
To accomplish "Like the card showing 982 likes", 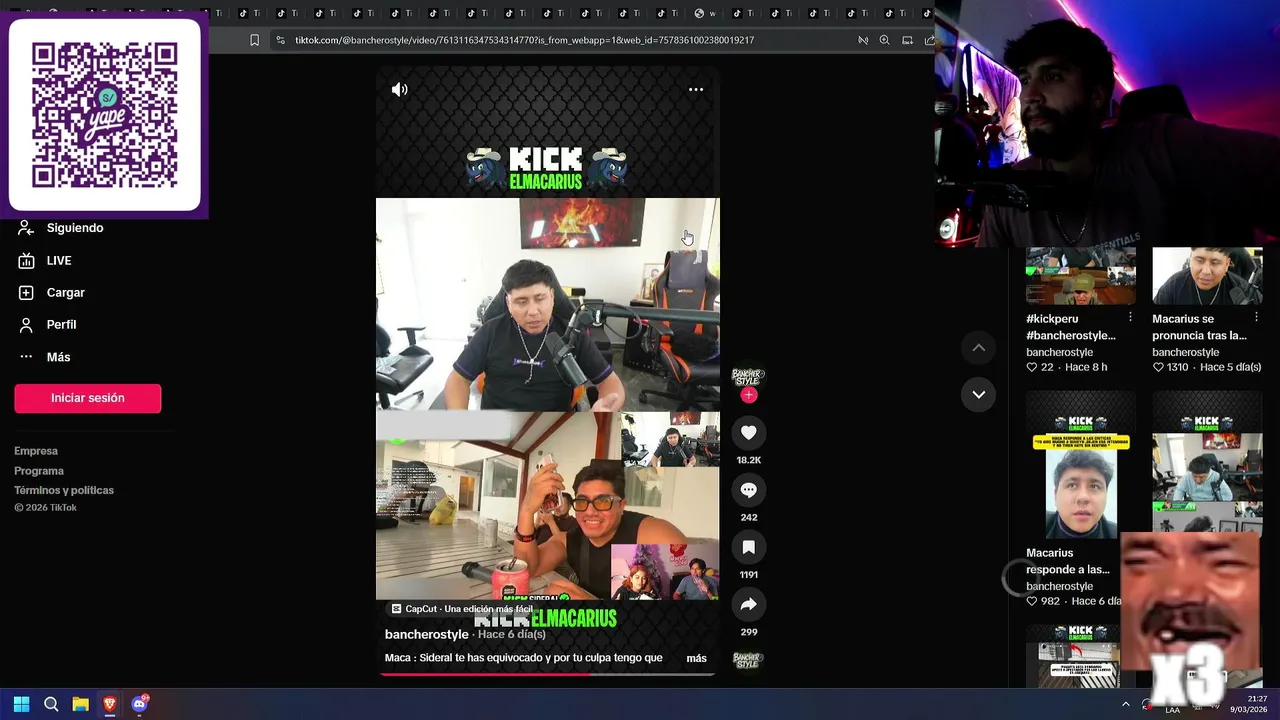I will click(1032, 601).
